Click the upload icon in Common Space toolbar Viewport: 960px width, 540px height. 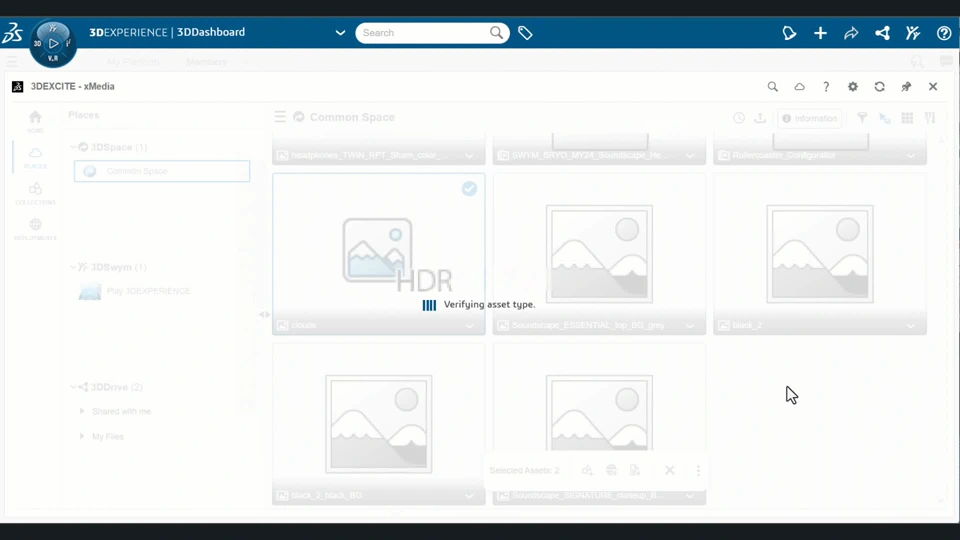tap(760, 118)
